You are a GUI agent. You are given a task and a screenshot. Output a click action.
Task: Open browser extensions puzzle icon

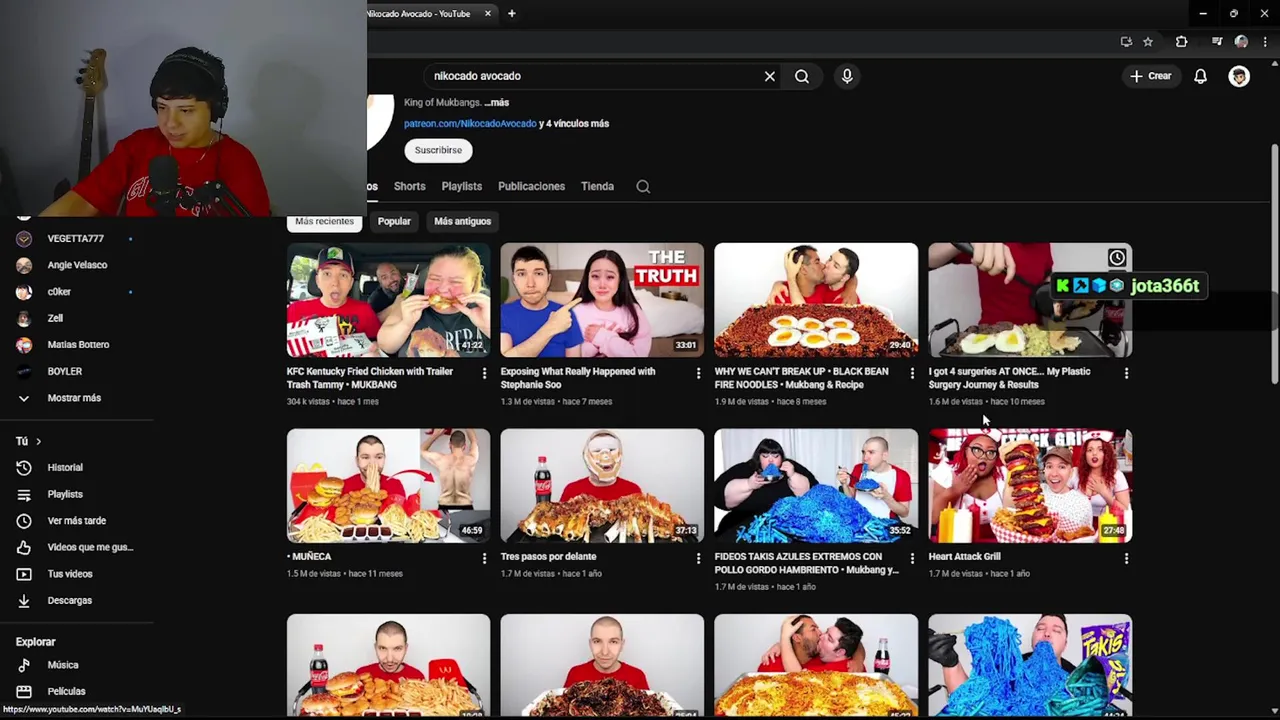tap(1181, 42)
